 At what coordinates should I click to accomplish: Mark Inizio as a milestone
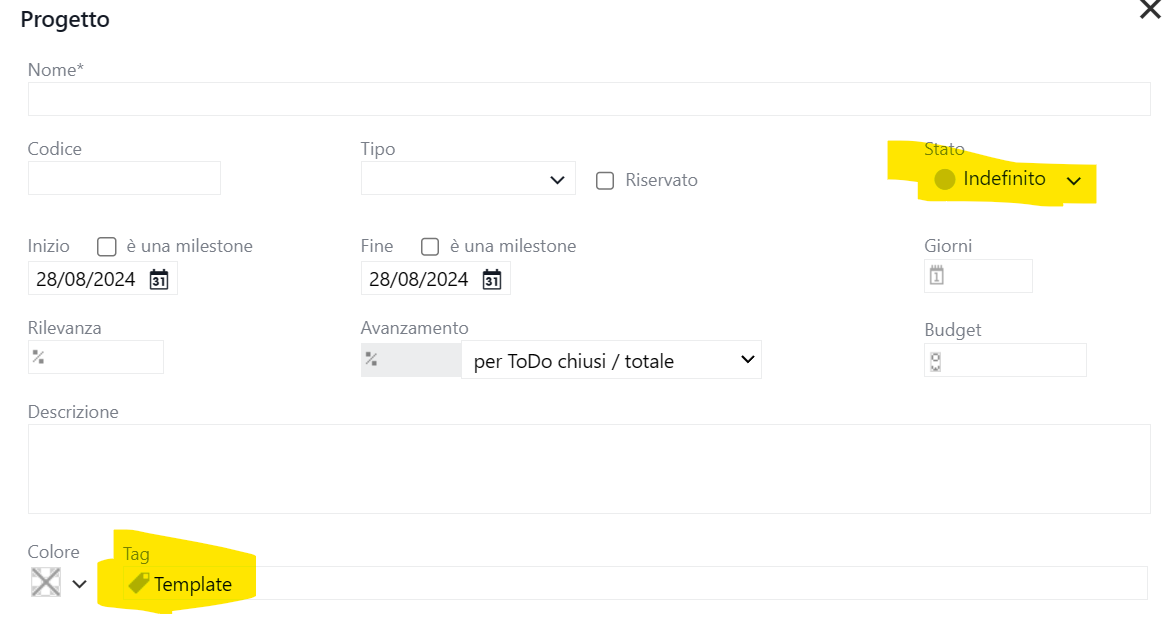click(107, 246)
